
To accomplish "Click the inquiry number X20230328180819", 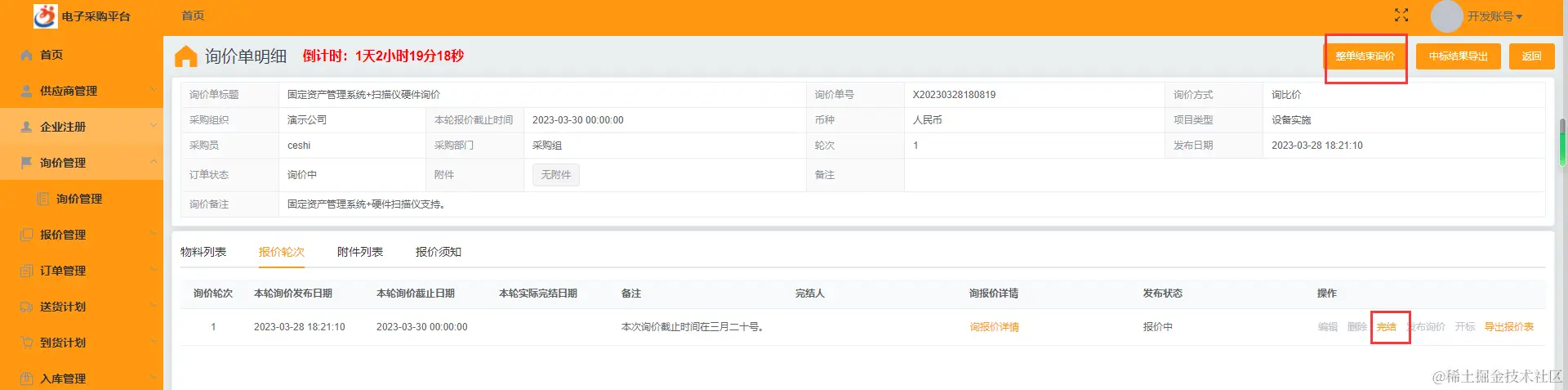I will (x=954, y=95).
